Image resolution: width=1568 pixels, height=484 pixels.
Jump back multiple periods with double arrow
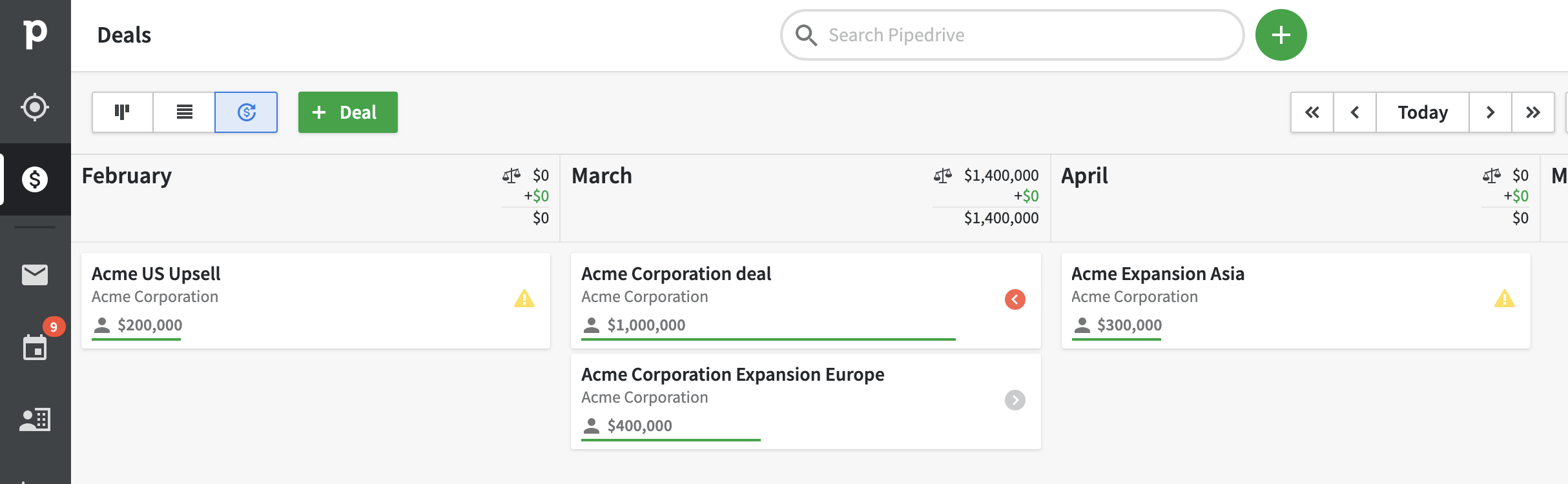pyautogui.click(x=1312, y=112)
